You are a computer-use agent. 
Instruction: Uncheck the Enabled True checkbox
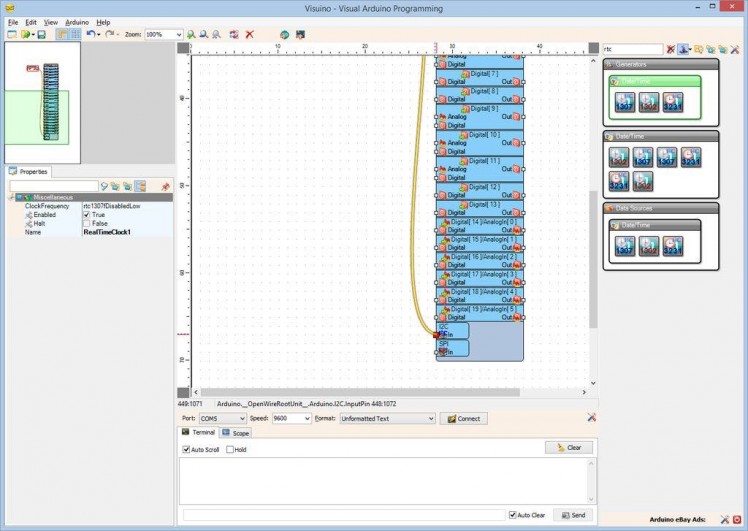(86, 214)
